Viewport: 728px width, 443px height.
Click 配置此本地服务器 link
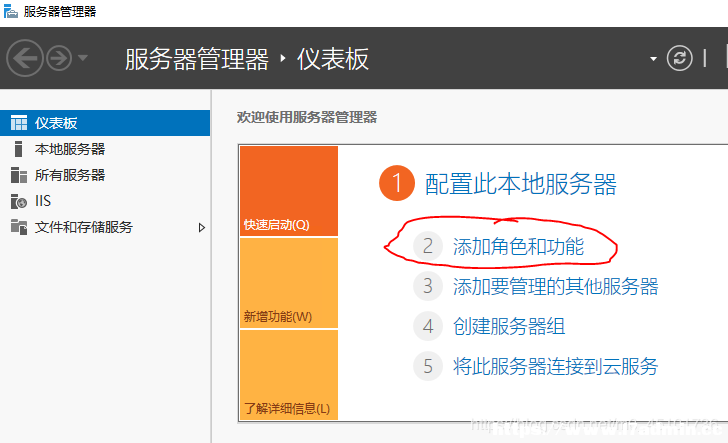click(x=520, y=184)
